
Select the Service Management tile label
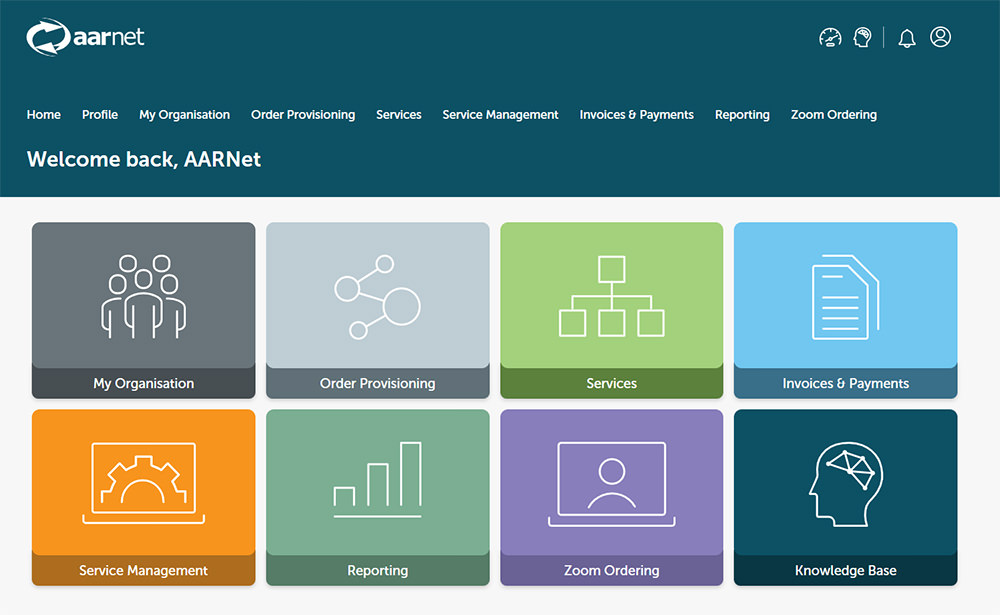(143, 570)
